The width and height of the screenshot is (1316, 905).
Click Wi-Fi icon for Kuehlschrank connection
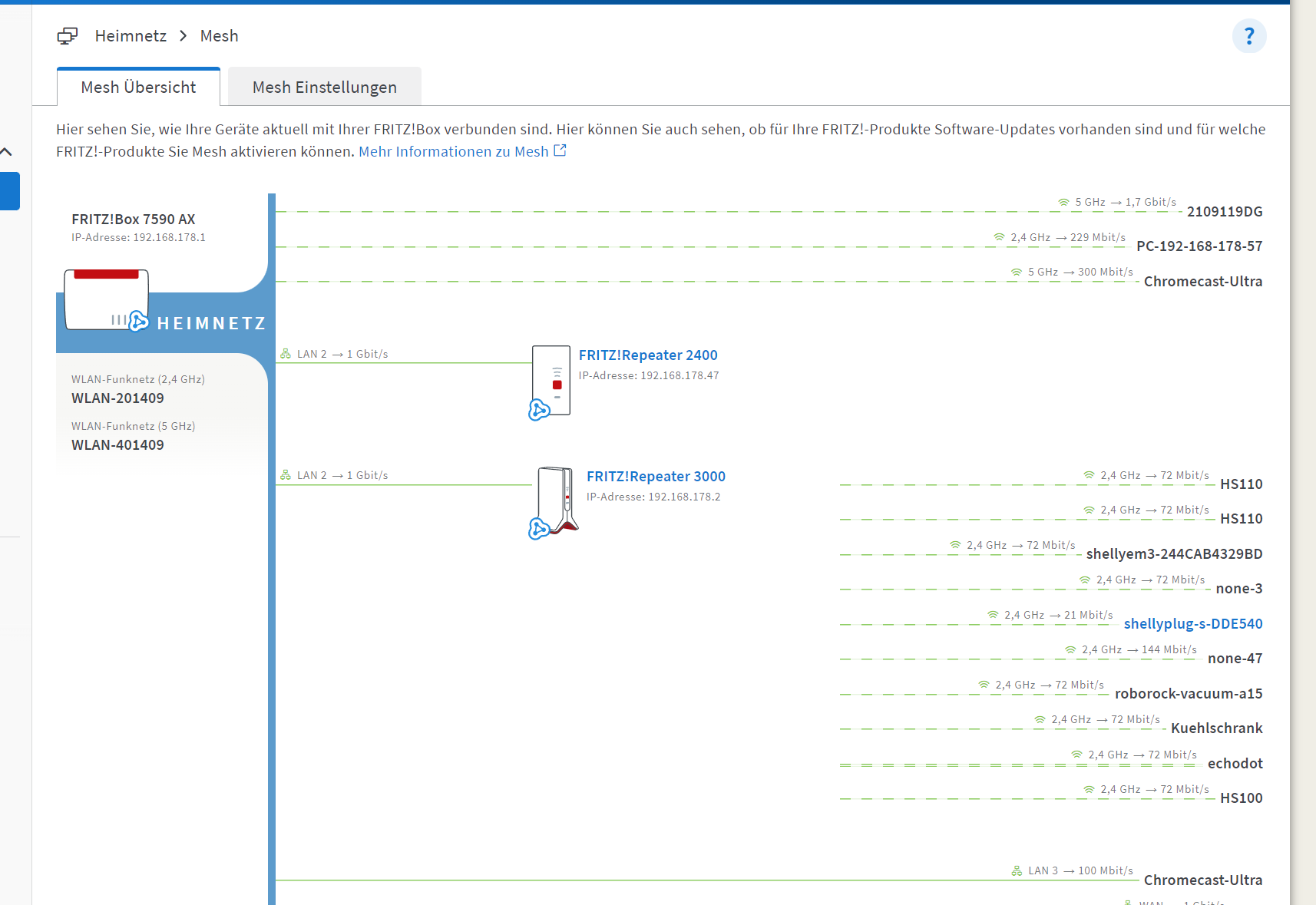(x=1040, y=719)
